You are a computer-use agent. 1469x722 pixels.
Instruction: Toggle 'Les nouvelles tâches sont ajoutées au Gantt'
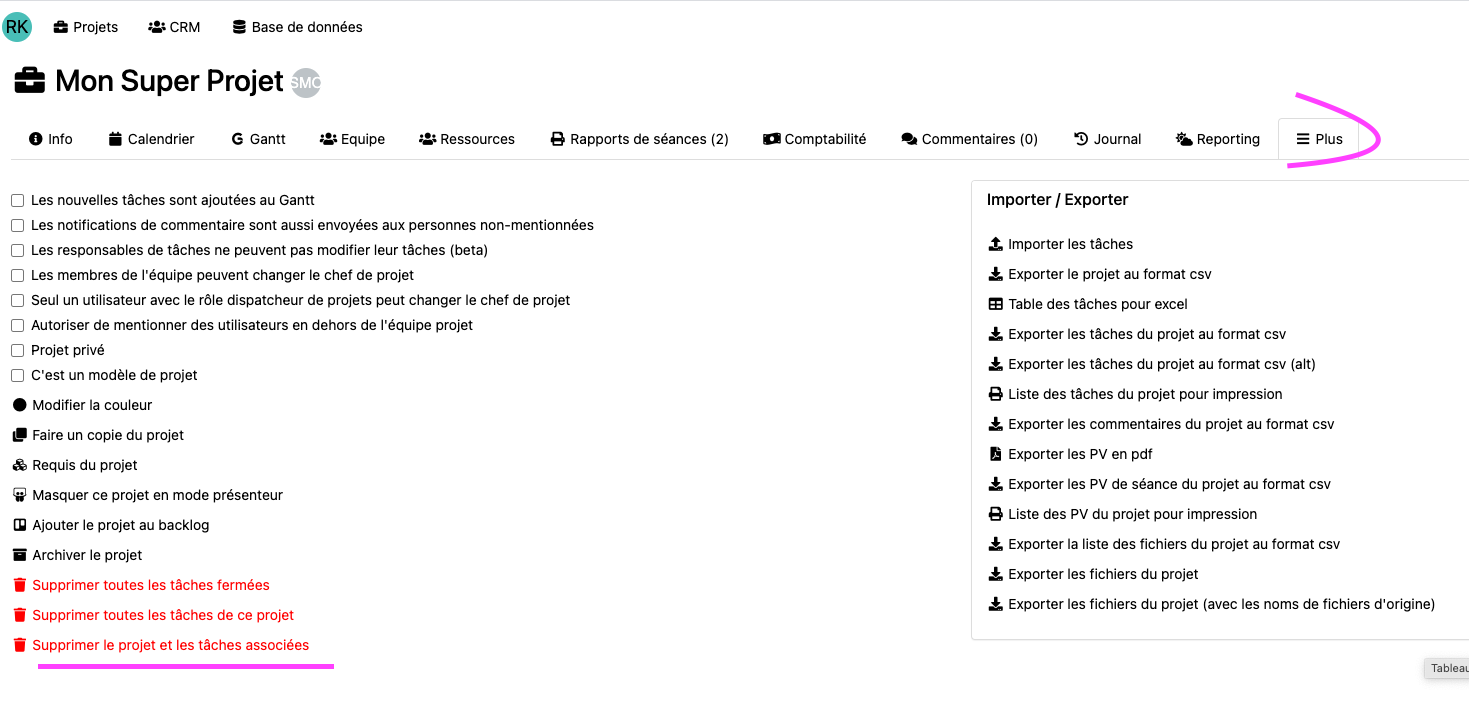point(18,201)
